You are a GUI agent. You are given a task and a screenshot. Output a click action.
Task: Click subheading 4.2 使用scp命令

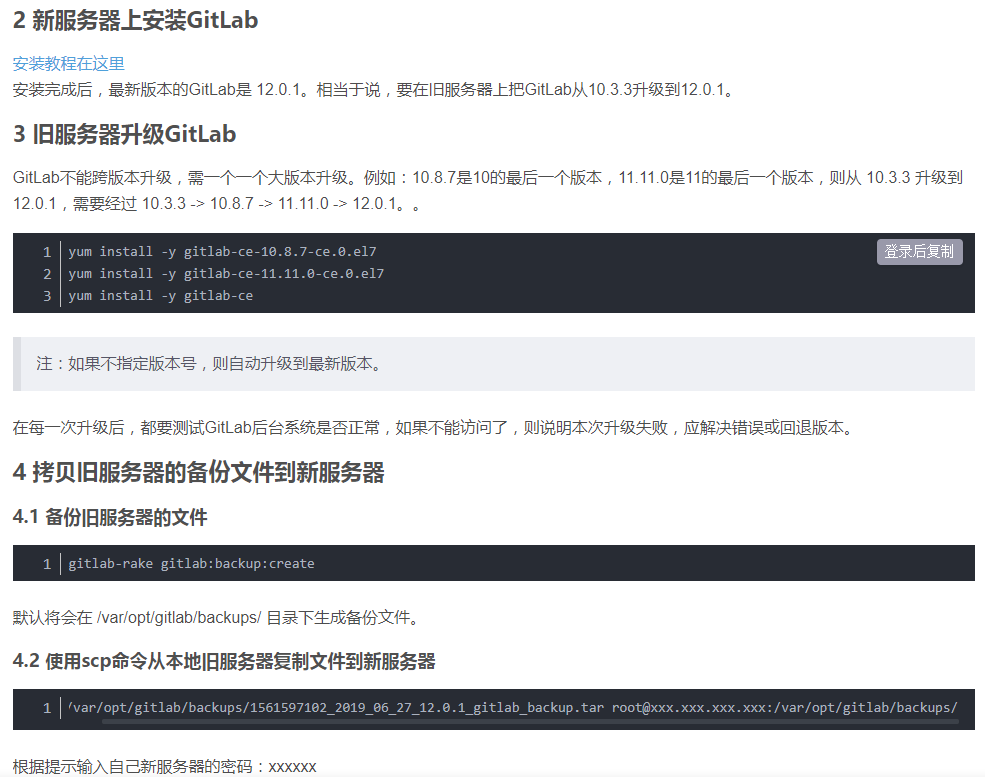point(224,660)
